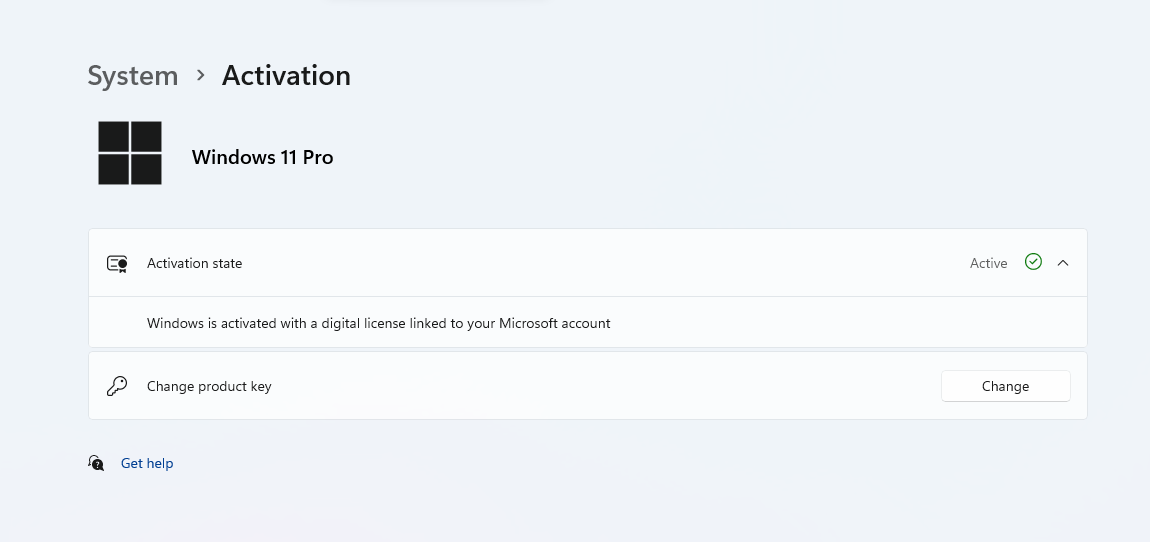Click the Get help headset icon

96,463
